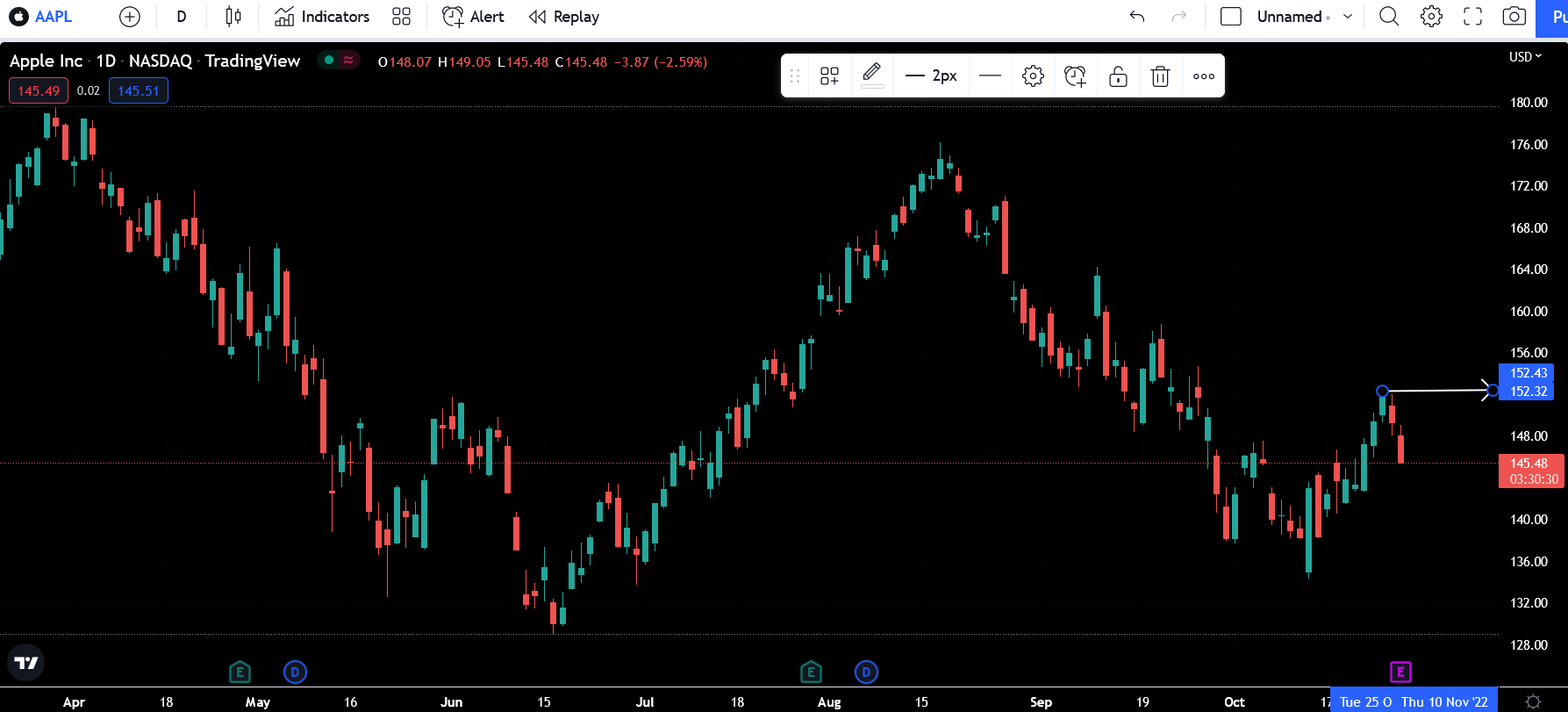The image size is (1568, 712).
Task: Take a chart snapshot with camera icon
Action: coord(1514,17)
